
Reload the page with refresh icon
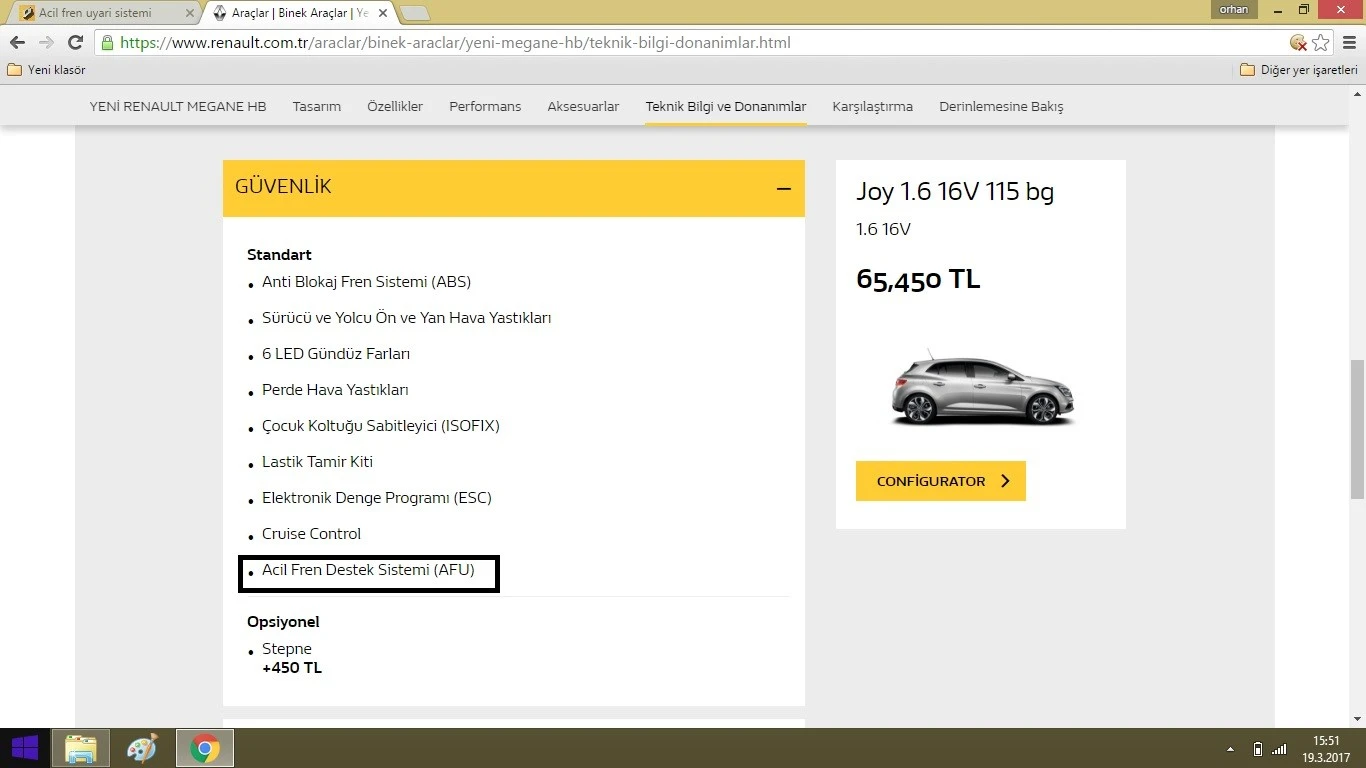point(75,43)
